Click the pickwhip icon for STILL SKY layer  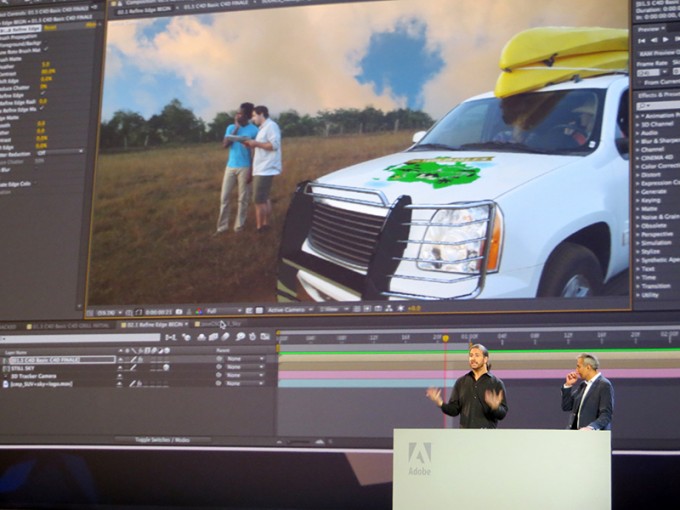(219, 367)
